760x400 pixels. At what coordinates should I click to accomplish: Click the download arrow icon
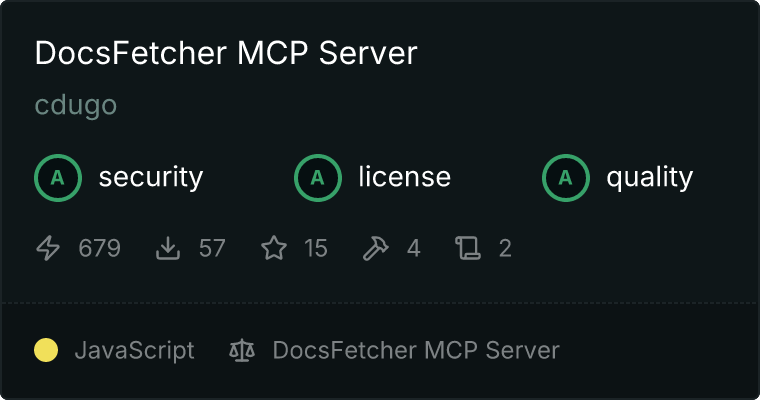168,248
